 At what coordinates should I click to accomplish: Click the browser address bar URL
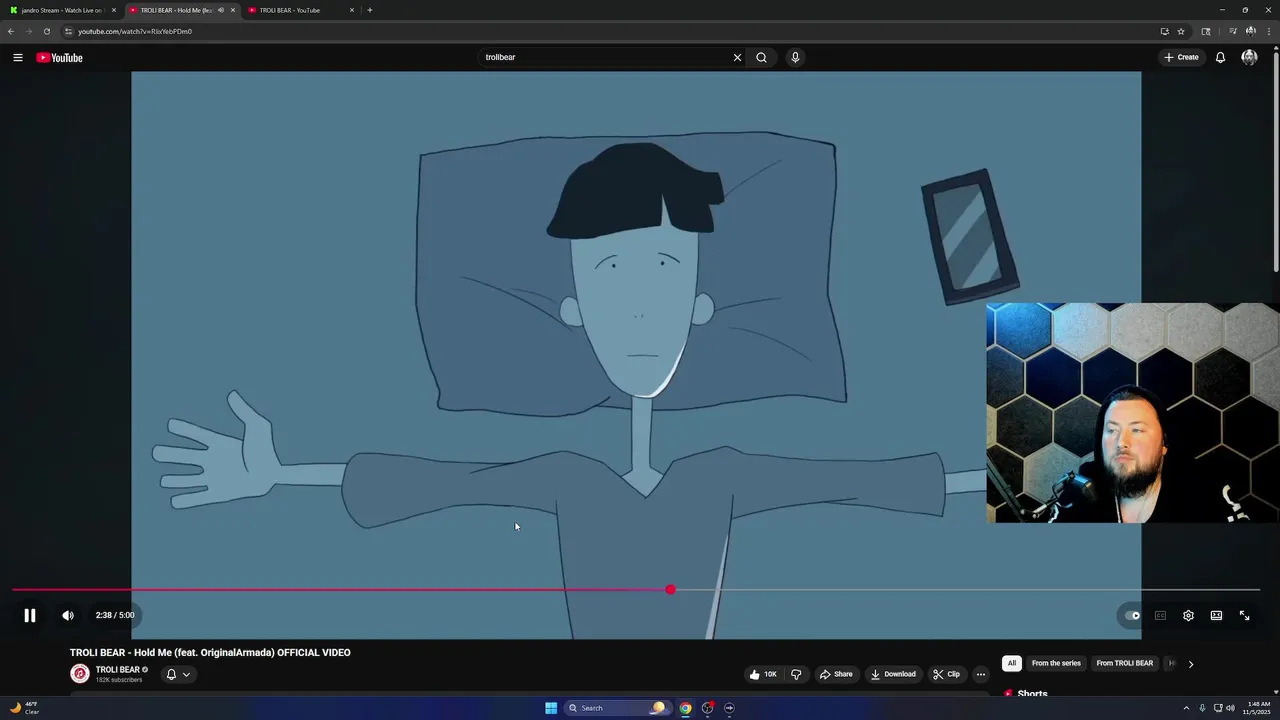pyautogui.click(x=135, y=31)
